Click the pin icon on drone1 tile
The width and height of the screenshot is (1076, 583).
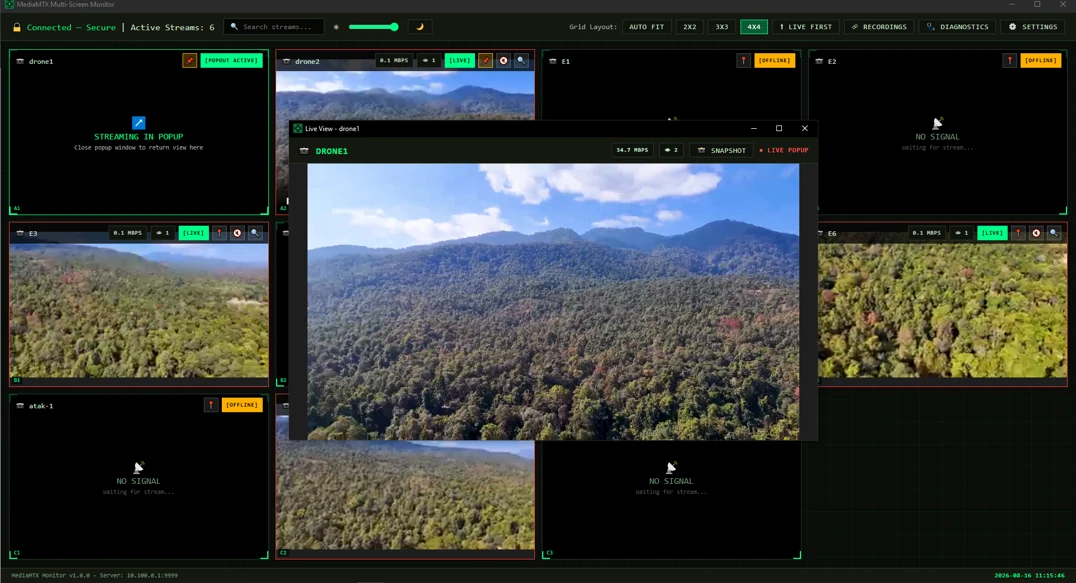189,60
